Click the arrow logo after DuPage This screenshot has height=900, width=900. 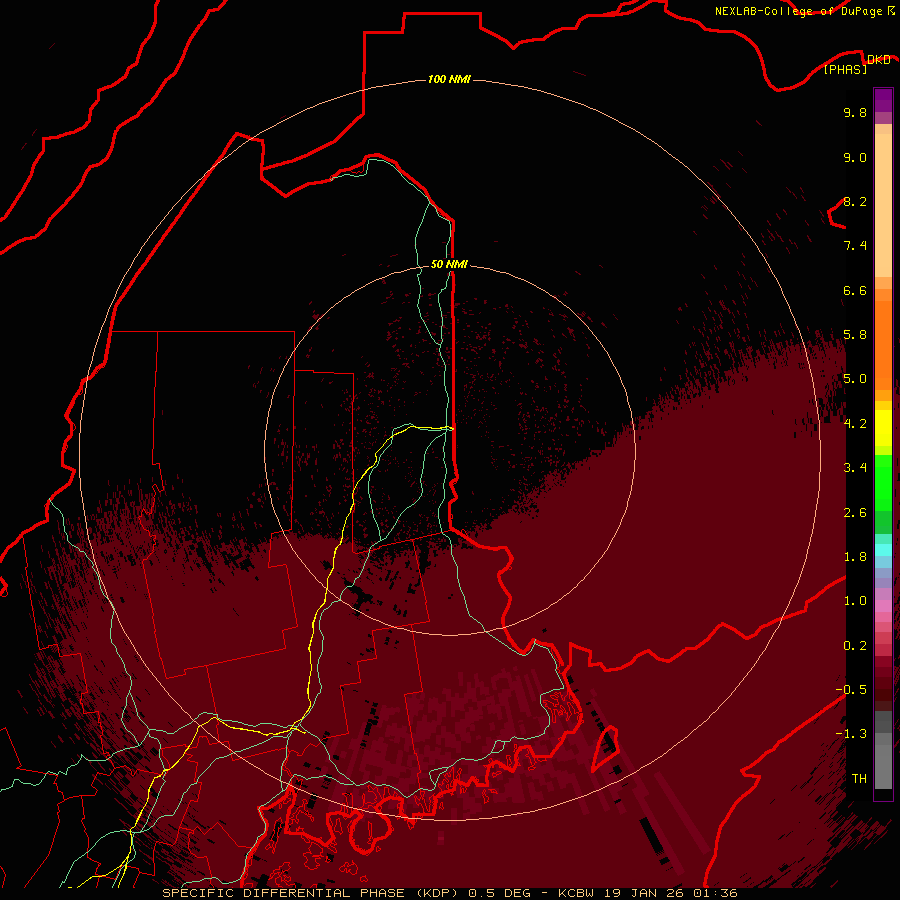pos(891,11)
